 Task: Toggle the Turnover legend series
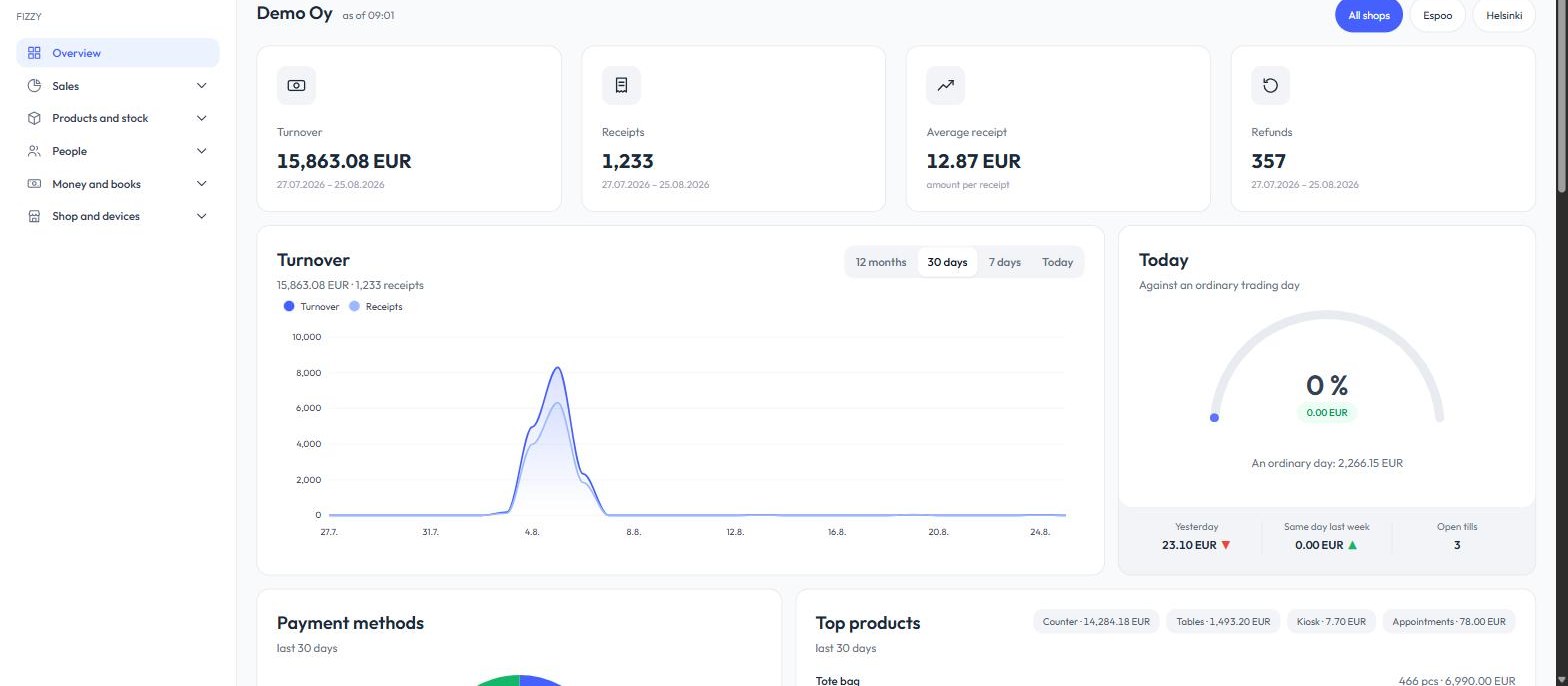click(312, 307)
